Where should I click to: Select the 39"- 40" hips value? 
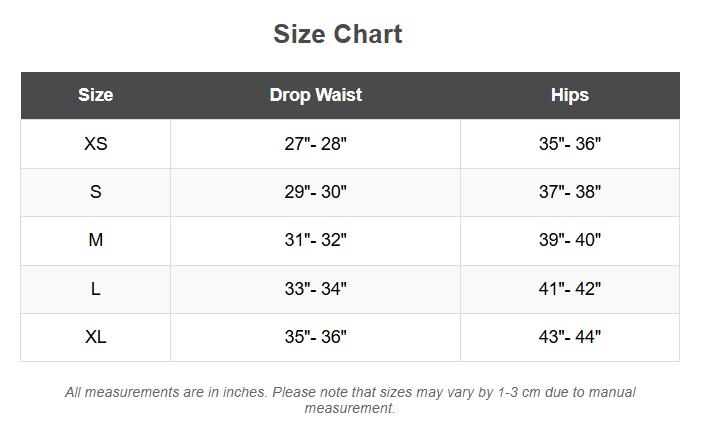570,240
